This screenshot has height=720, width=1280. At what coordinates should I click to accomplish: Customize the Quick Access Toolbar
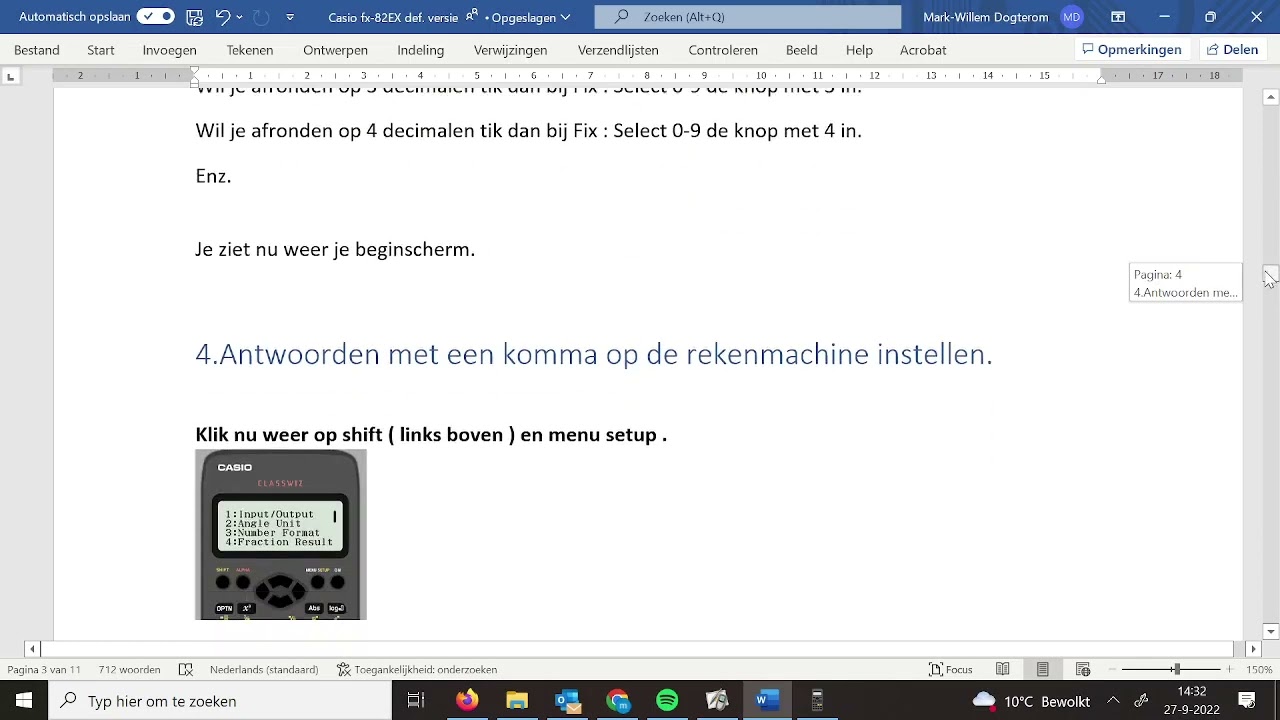coord(290,17)
